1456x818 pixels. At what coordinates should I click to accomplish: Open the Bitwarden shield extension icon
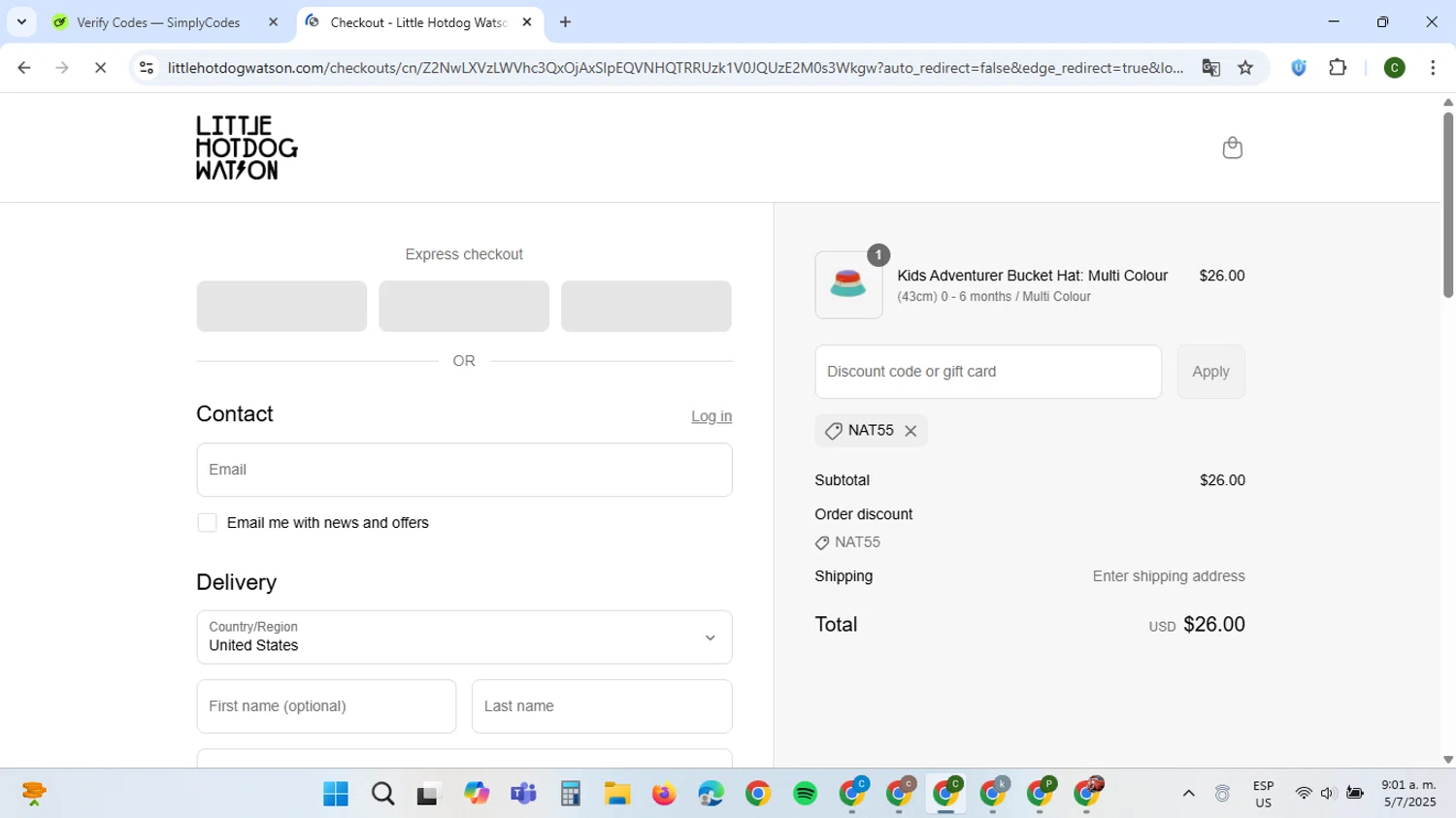tap(1299, 68)
